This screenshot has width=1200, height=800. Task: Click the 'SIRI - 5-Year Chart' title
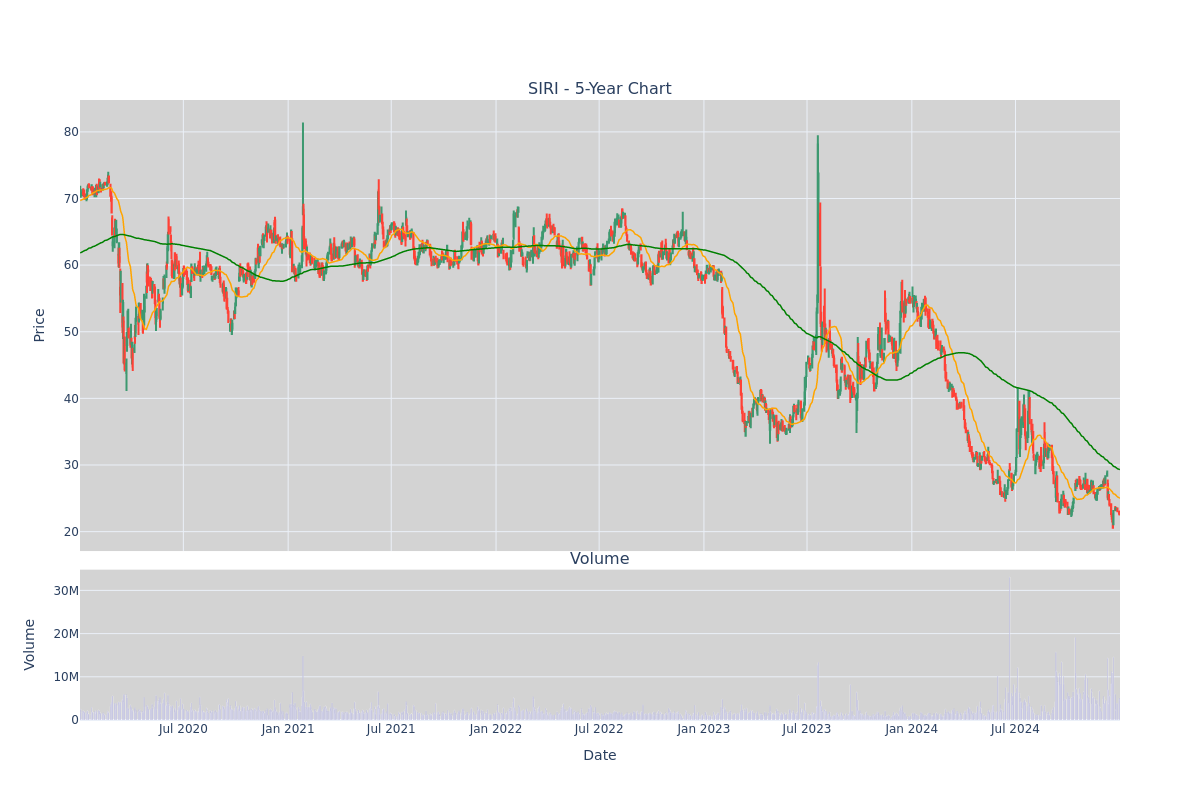click(x=600, y=89)
